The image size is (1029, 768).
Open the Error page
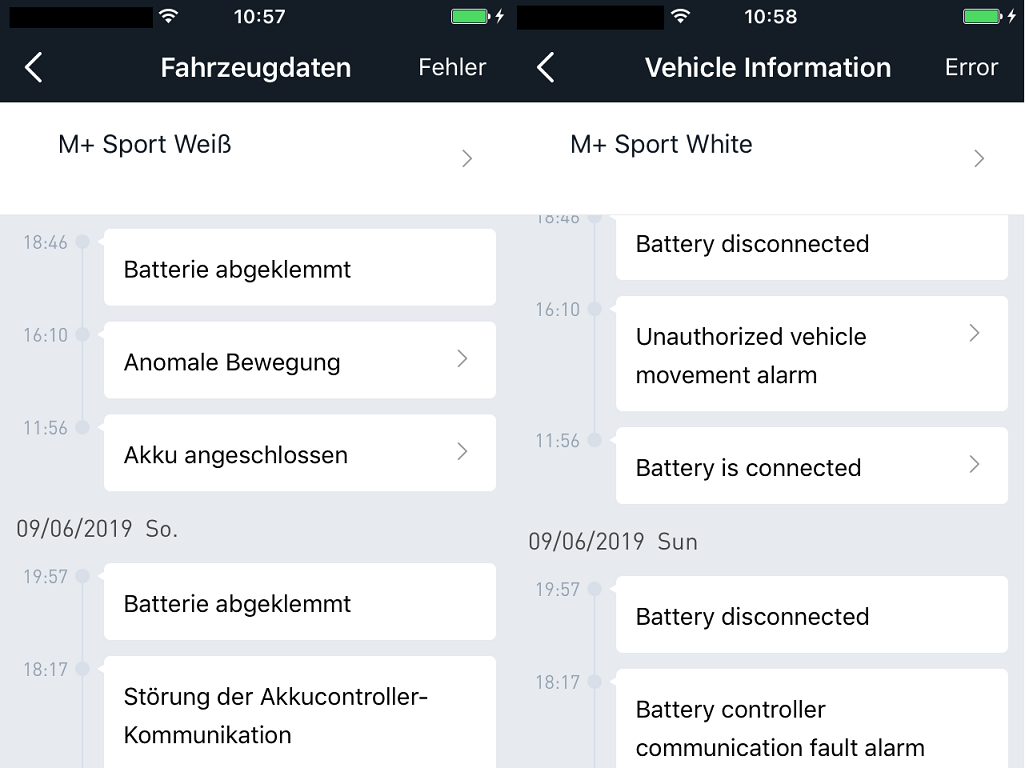pyautogui.click(x=971, y=68)
